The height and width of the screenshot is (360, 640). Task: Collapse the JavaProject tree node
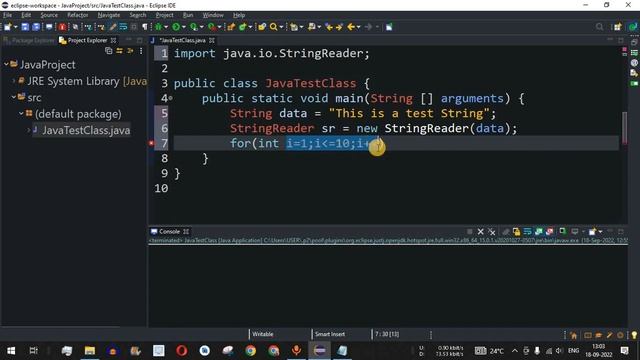tap(6, 64)
